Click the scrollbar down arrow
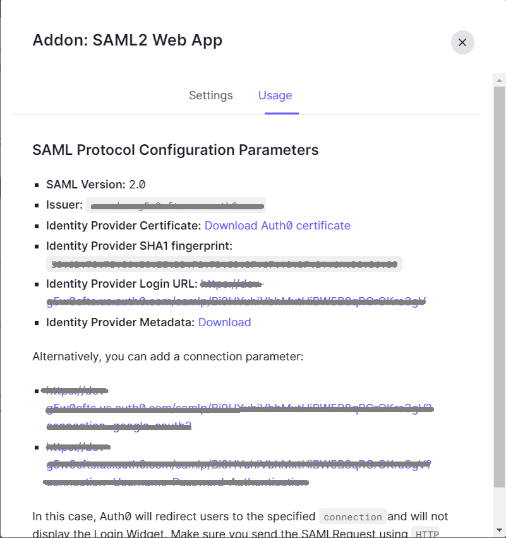 pos(499,530)
